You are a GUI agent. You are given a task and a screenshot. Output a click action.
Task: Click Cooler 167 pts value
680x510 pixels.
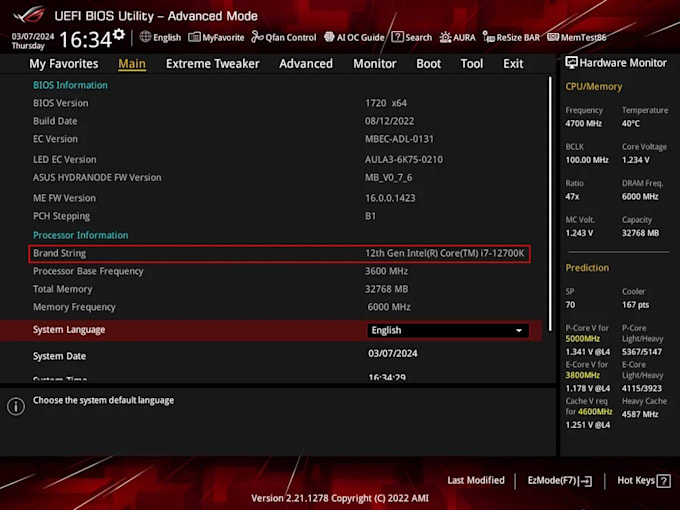coord(635,305)
